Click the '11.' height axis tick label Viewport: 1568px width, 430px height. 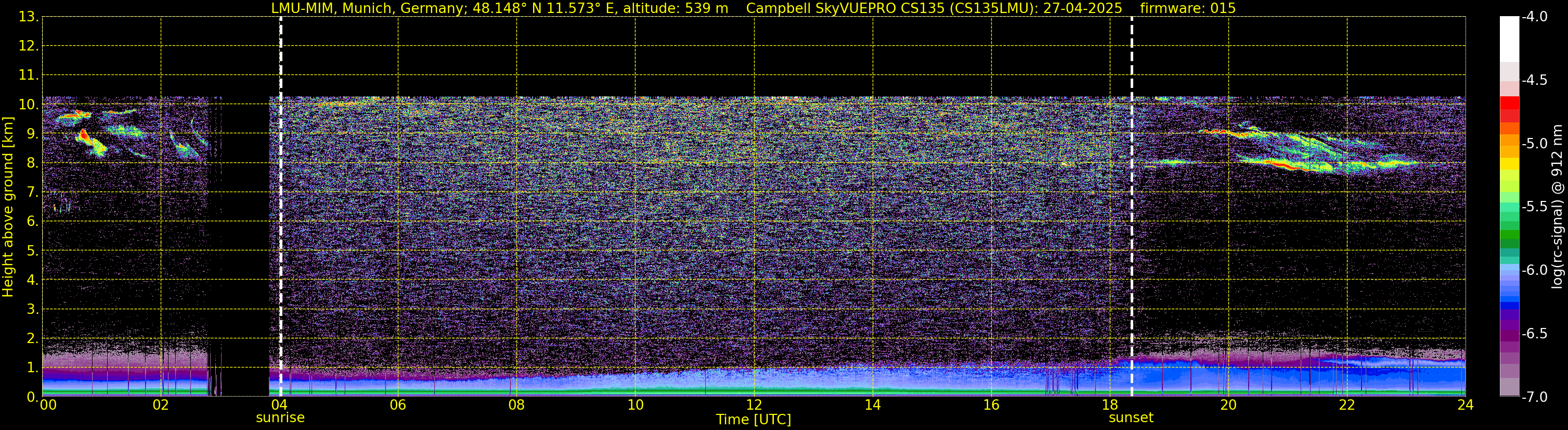click(x=29, y=75)
